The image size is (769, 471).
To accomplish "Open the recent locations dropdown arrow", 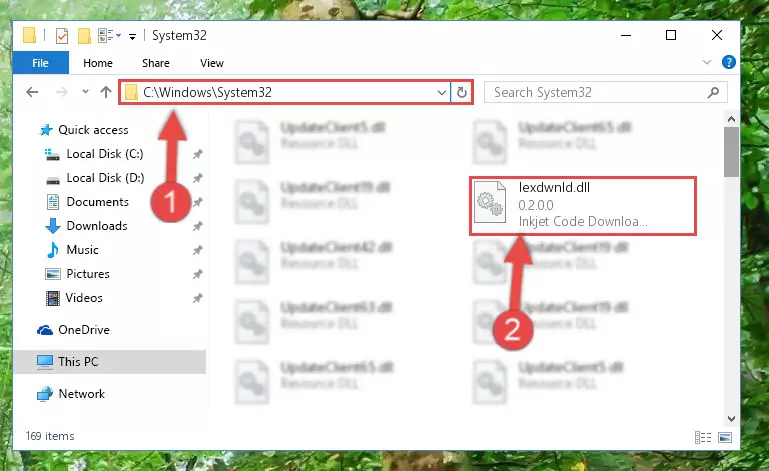I will tap(85, 92).
